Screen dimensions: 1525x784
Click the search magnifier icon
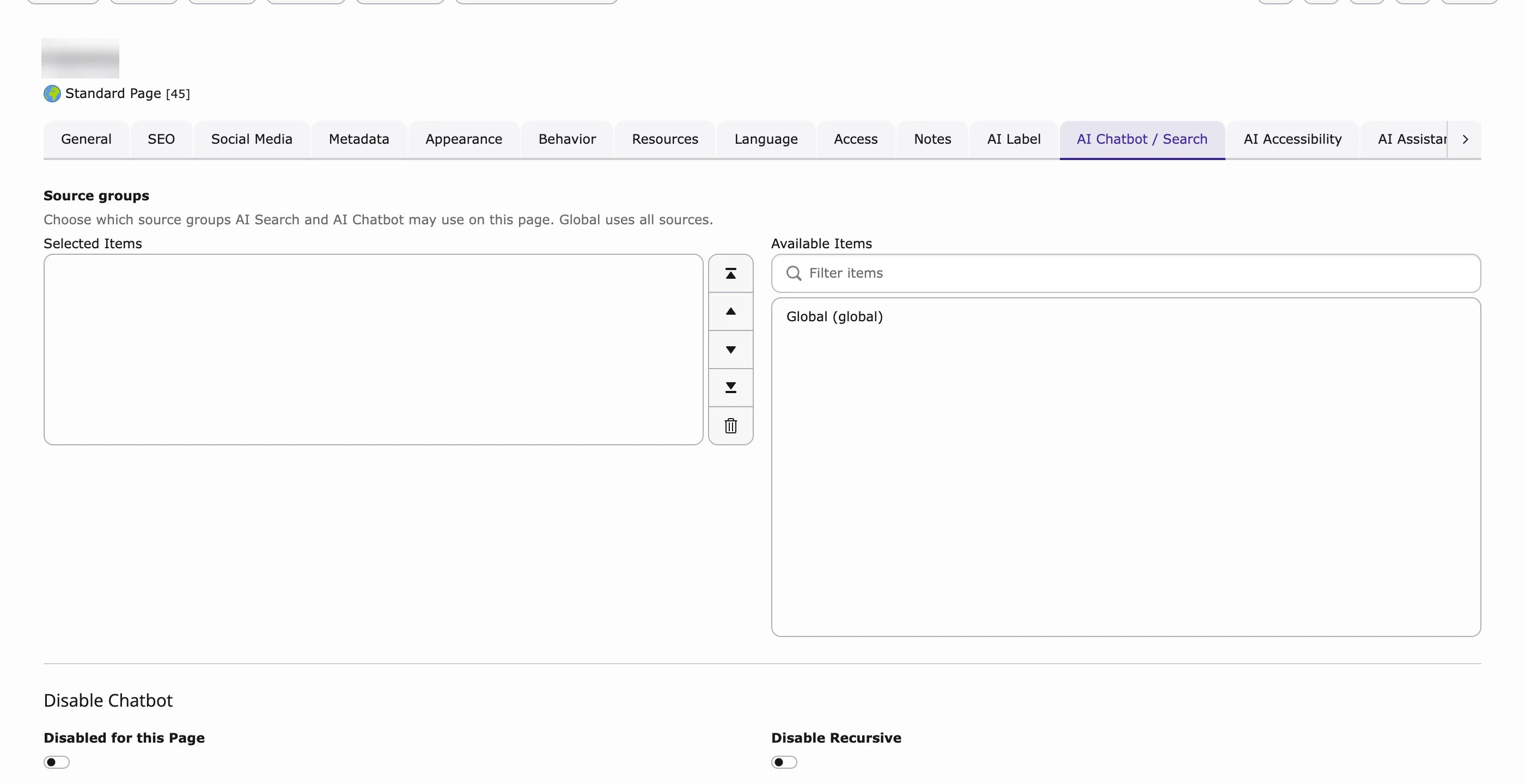click(794, 273)
